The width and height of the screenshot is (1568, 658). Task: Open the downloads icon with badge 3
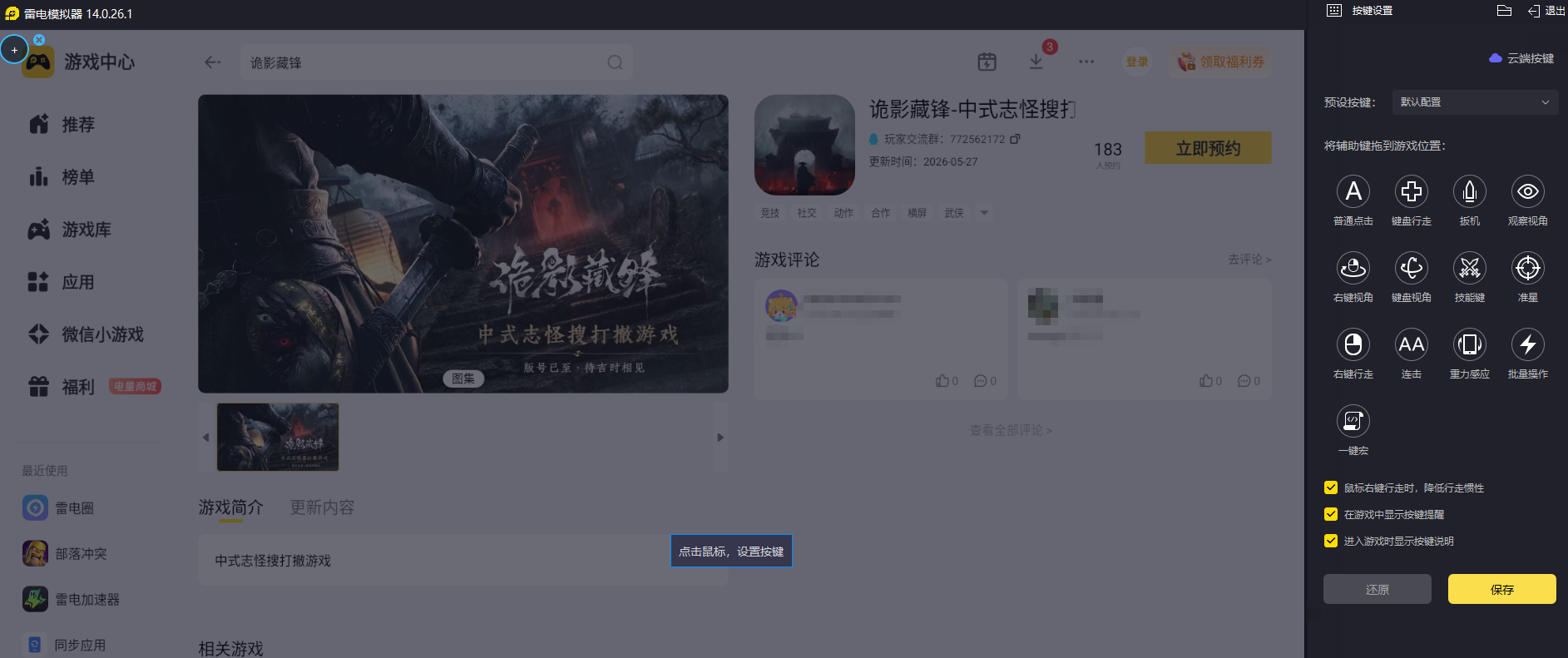click(x=1036, y=61)
